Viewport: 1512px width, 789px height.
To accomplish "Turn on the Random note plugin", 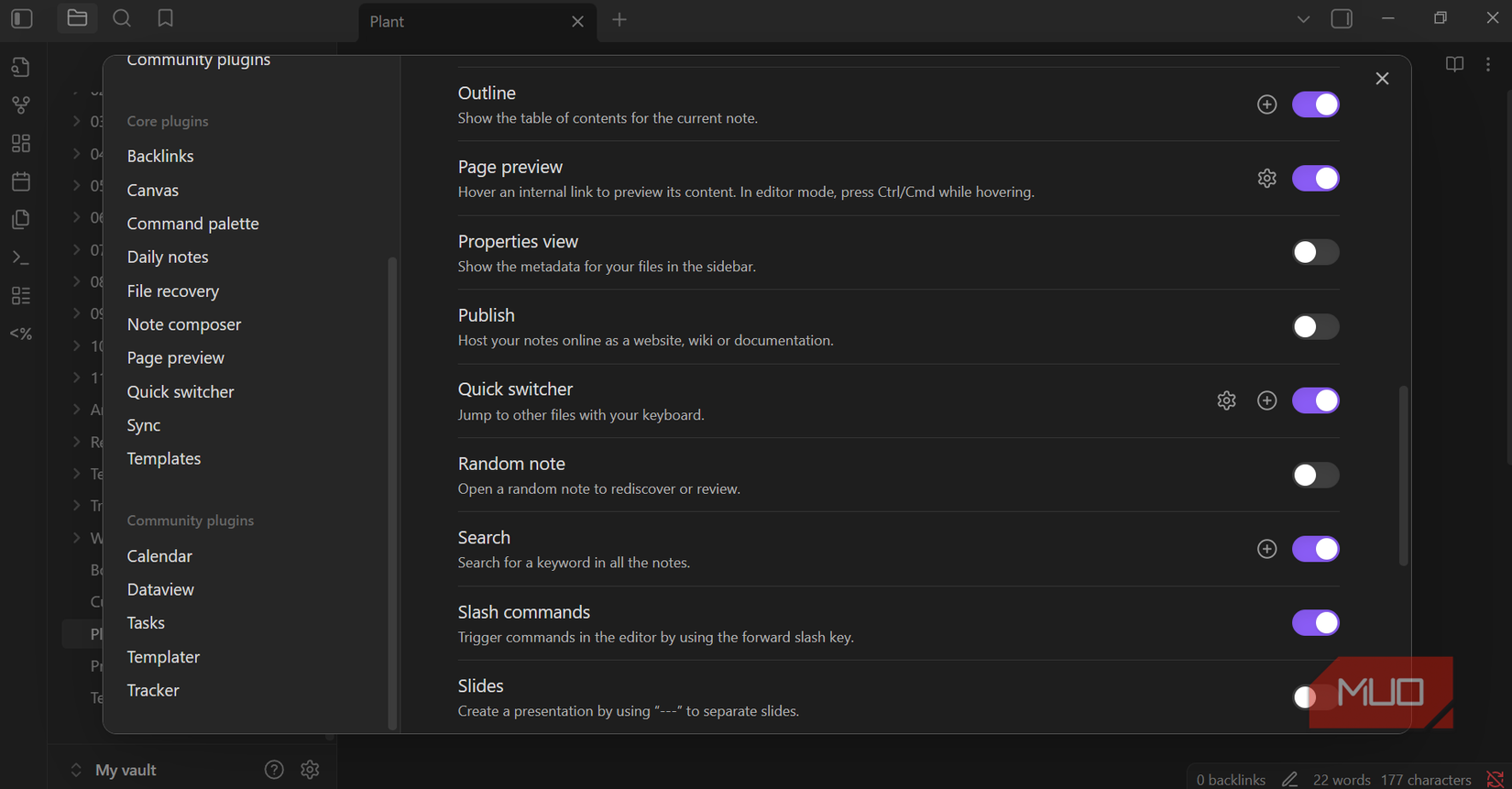I will (x=1315, y=475).
